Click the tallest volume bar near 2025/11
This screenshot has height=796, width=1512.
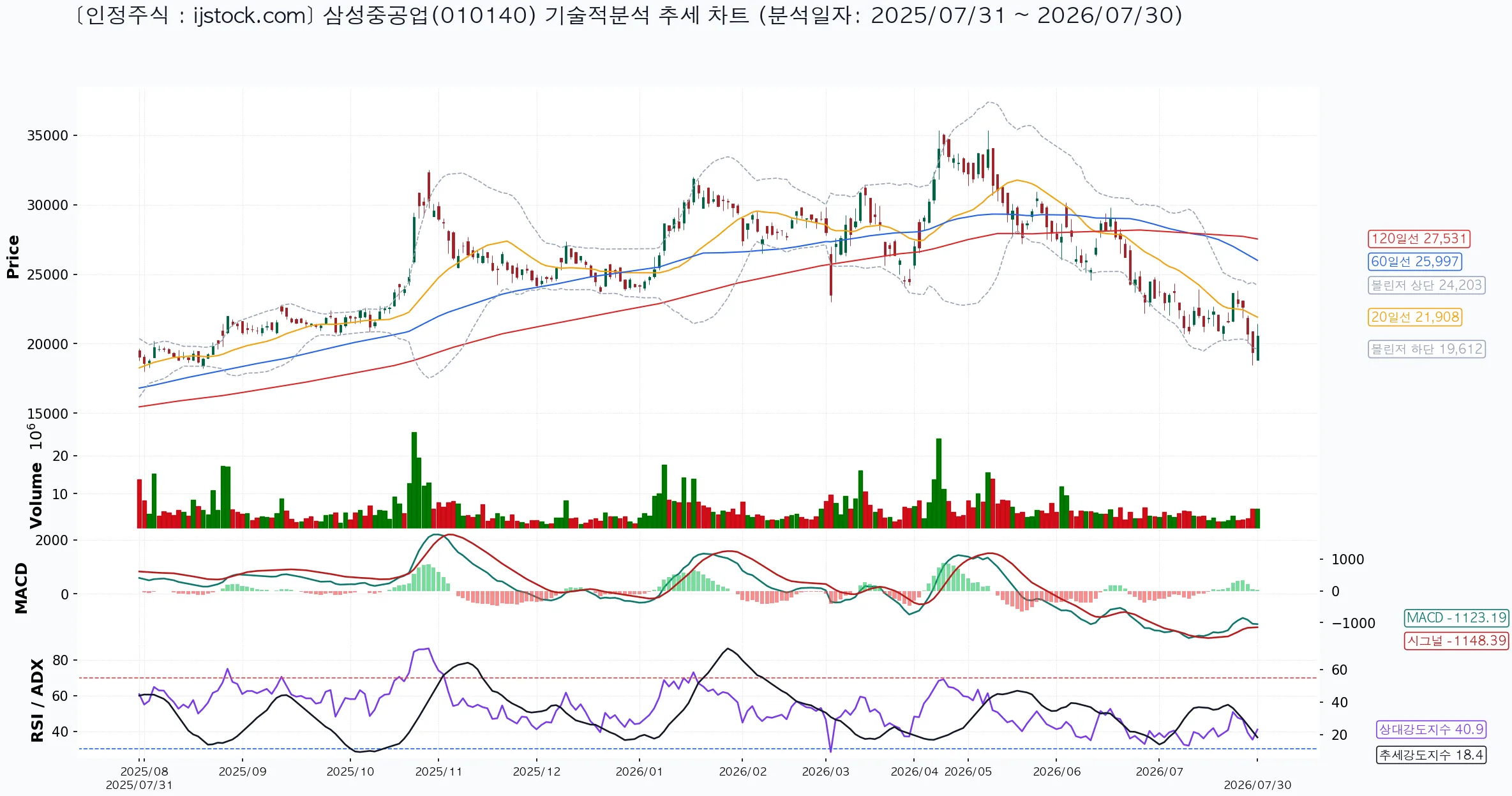pos(414,480)
